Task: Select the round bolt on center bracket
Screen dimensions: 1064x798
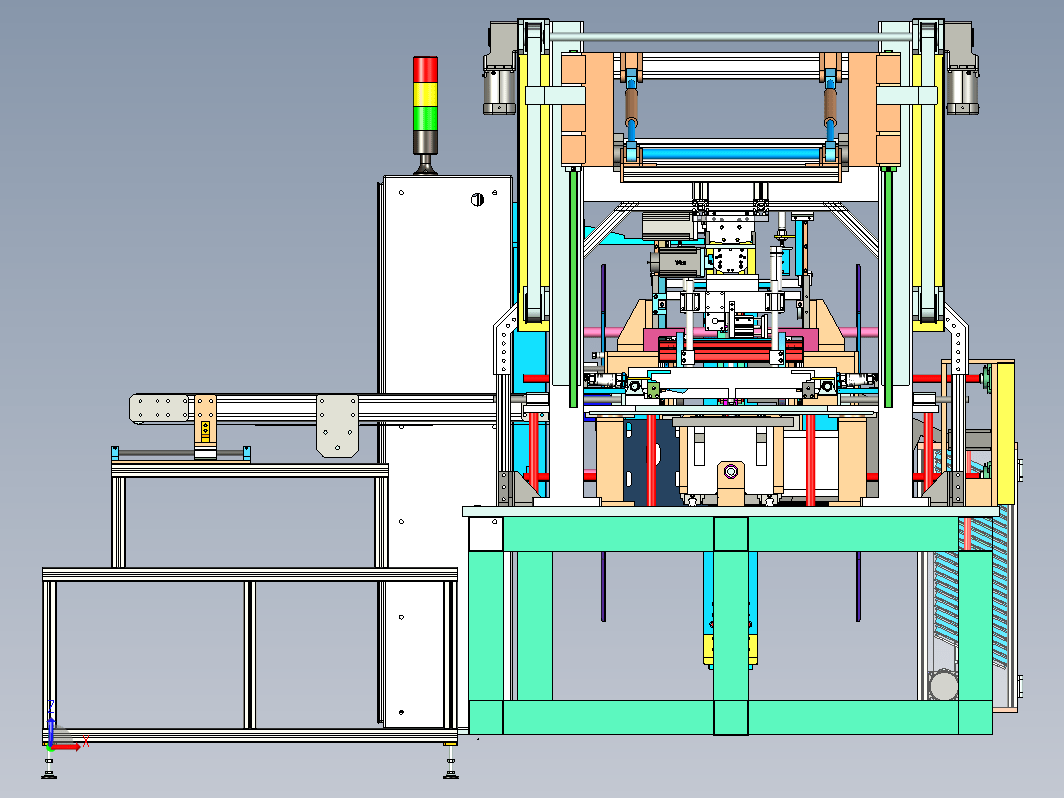Action: click(731, 472)
